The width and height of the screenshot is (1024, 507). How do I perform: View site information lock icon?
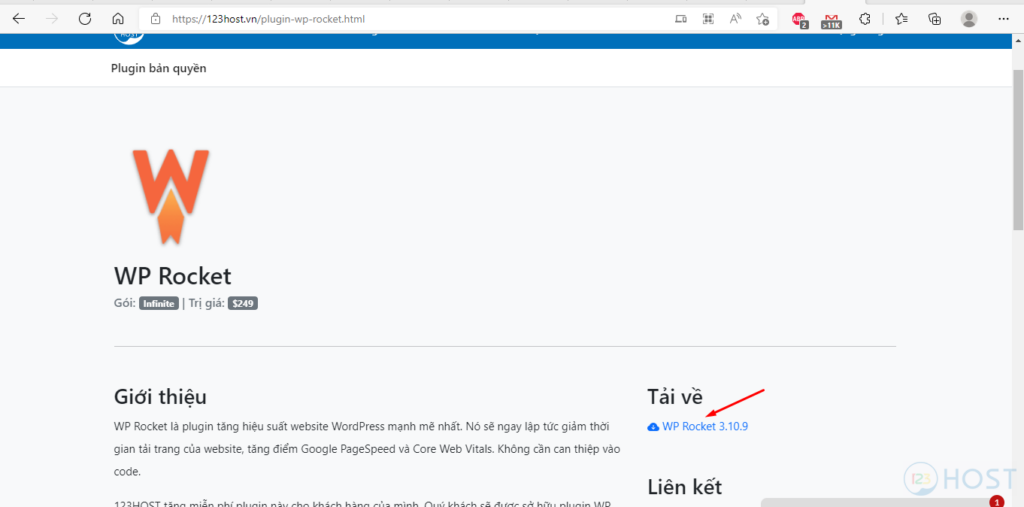click(x=155, y=19)
